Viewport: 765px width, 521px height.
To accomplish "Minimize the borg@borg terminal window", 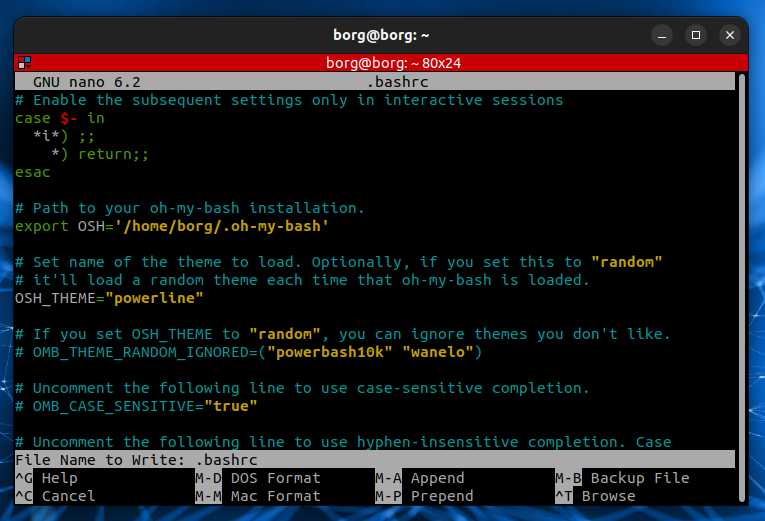I will click(x=659, y=35).
